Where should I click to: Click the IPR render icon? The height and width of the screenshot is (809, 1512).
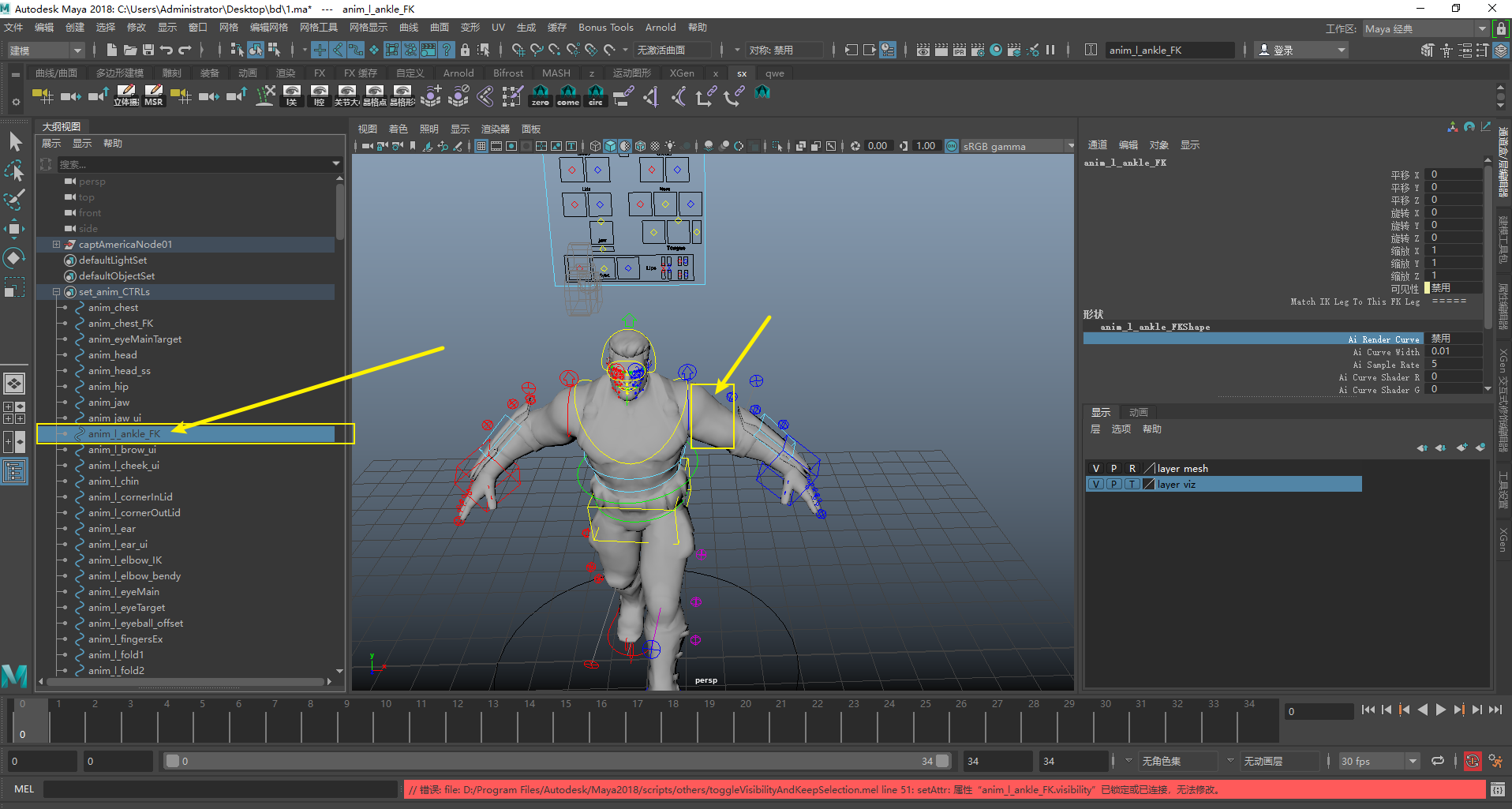click(x=959, y=50)
